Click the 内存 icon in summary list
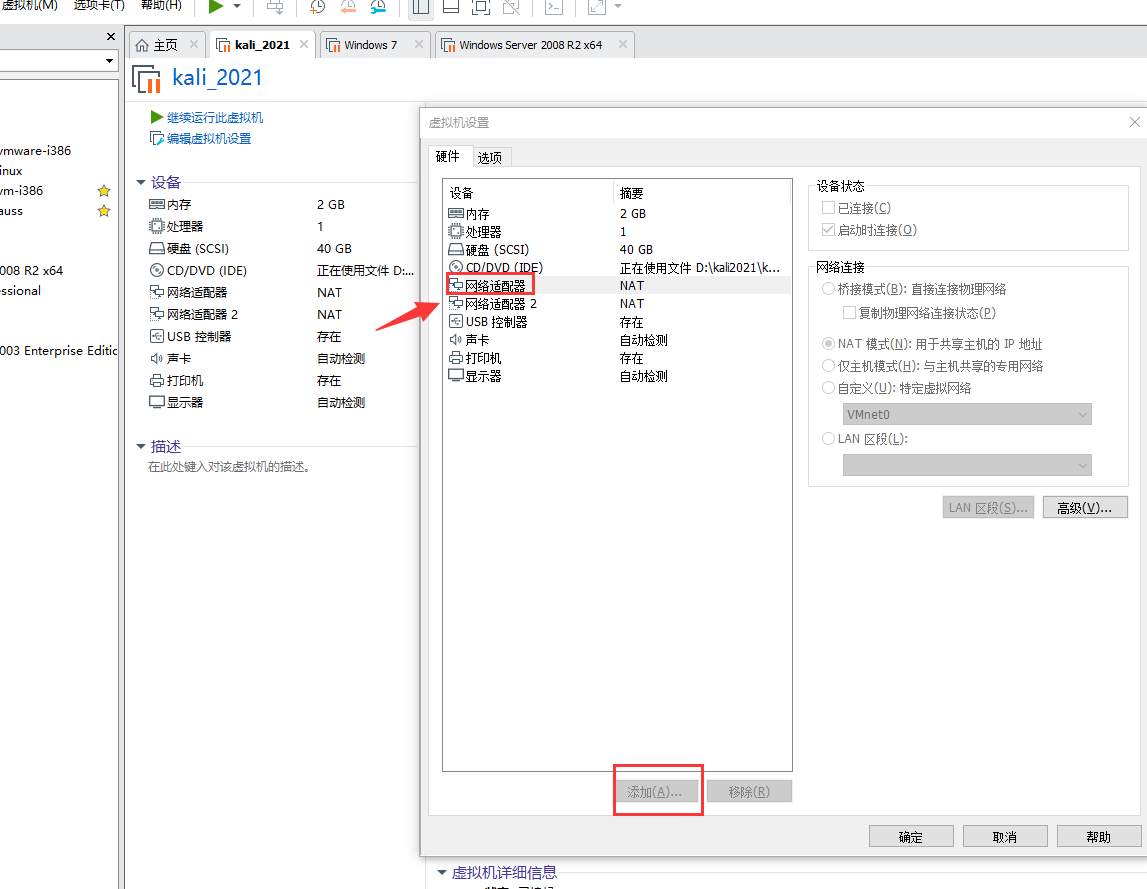Image resolution: width=1147 pixels, height=889 pixels. [157, 205]
